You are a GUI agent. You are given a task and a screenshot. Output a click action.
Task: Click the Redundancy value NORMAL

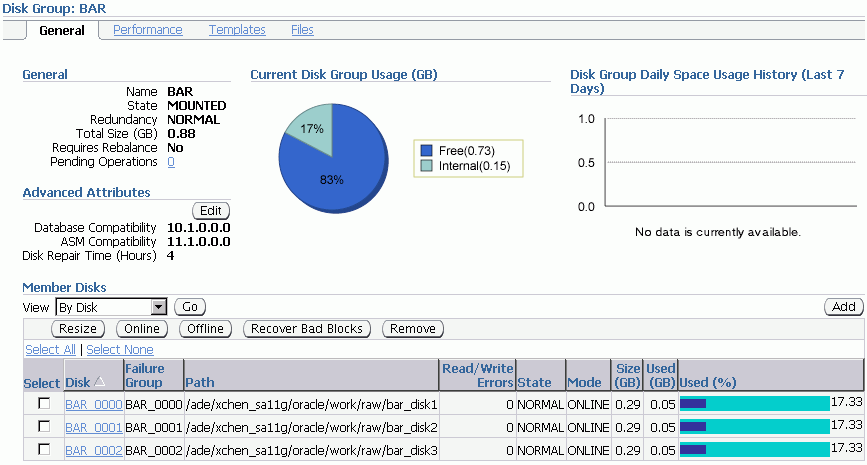point(194,119)
